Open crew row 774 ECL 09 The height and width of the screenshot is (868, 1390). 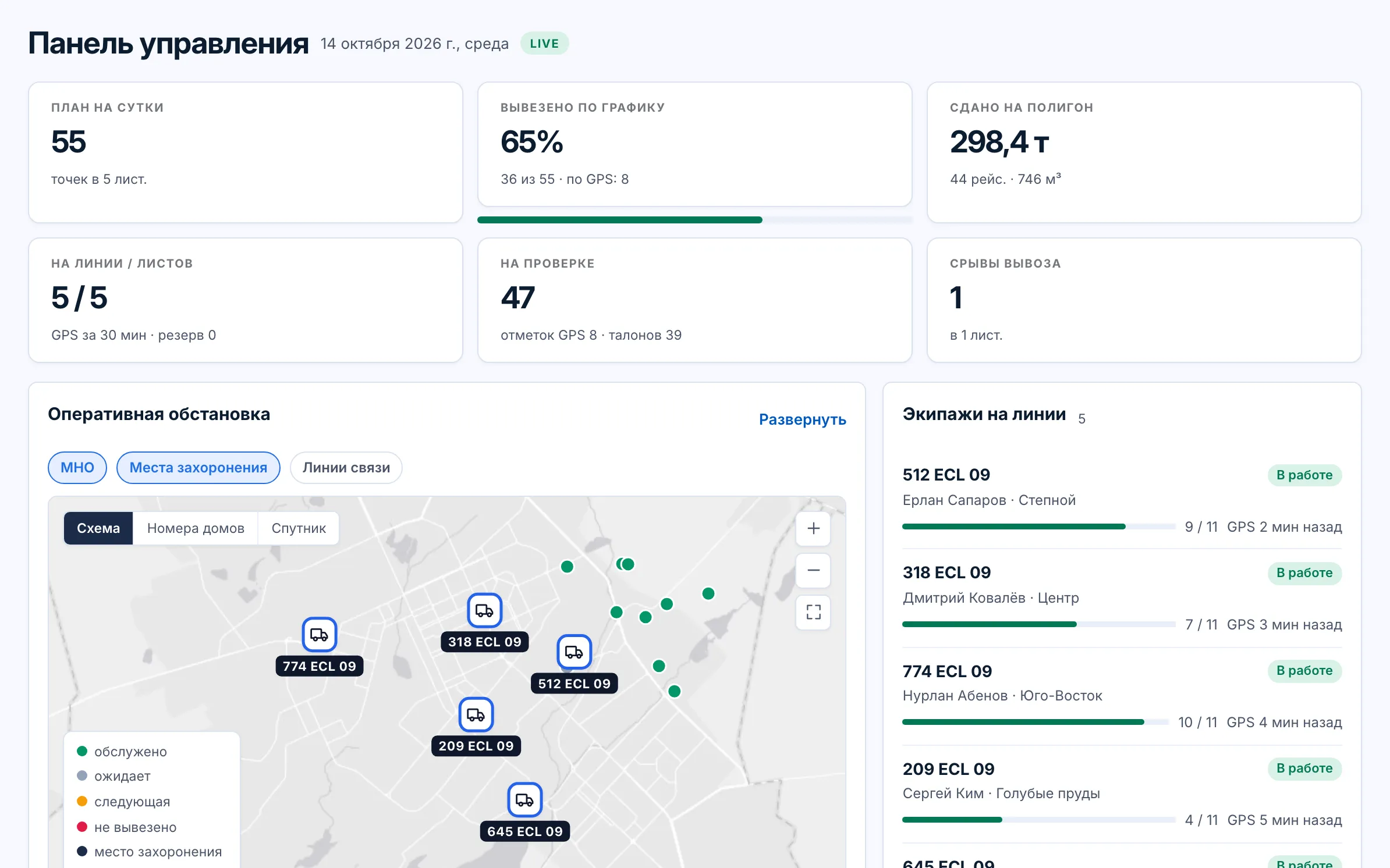pos(1122,696)
